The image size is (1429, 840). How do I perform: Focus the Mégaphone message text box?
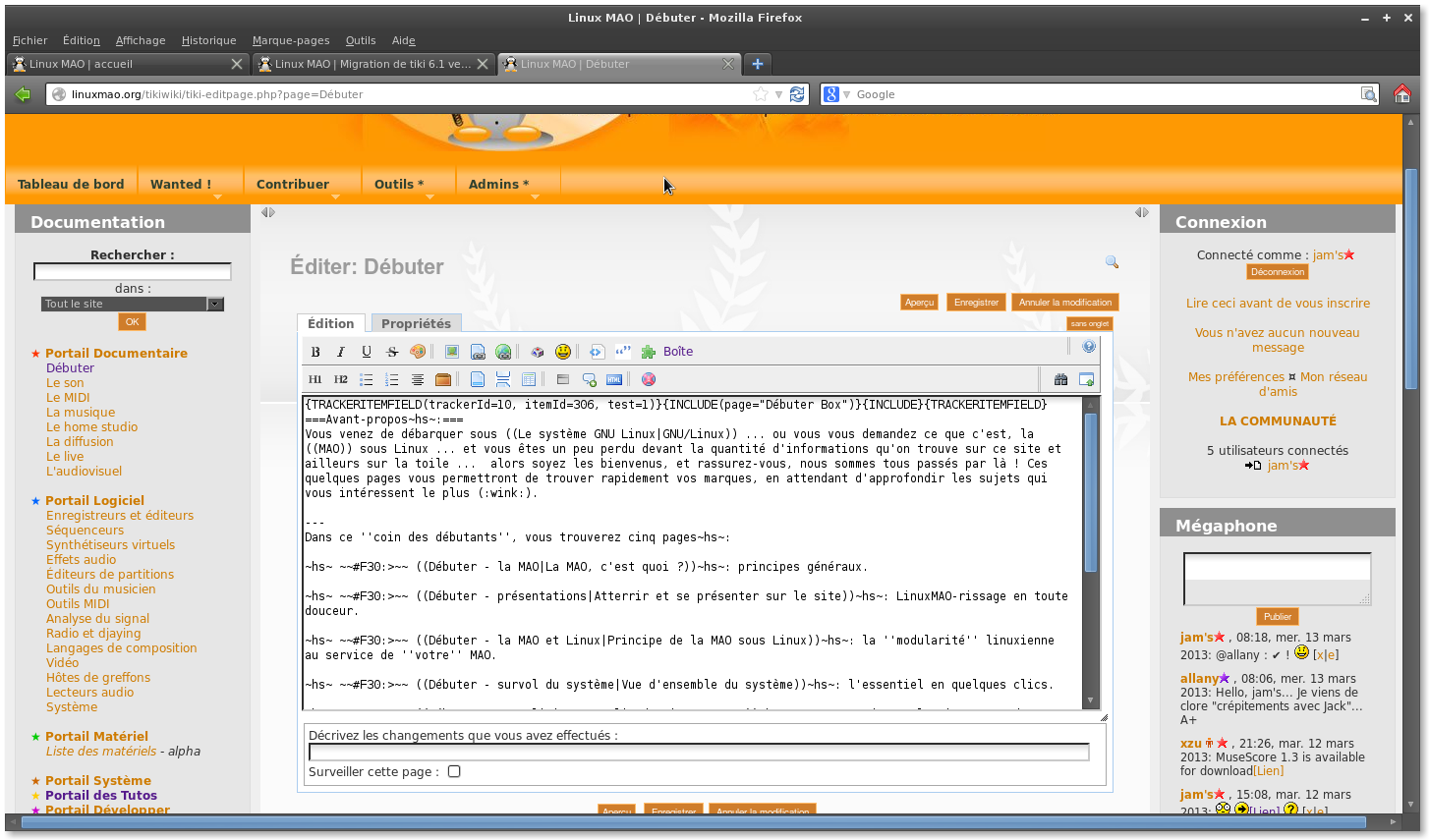click(1277, 579)
